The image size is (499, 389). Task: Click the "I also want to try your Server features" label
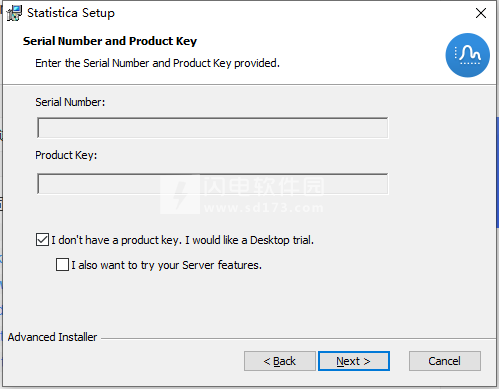166,265
